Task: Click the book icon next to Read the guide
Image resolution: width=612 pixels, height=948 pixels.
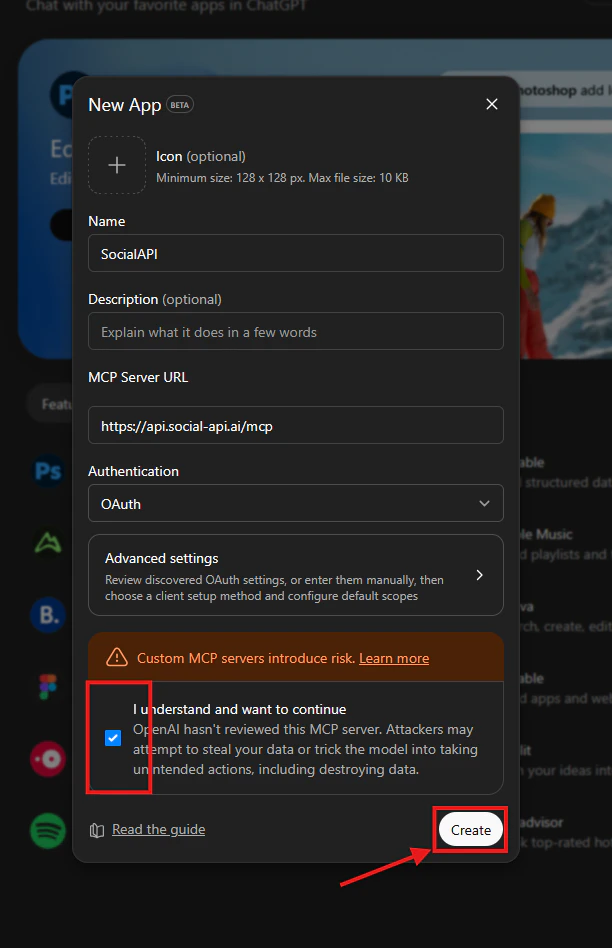Action: [97, 829]
